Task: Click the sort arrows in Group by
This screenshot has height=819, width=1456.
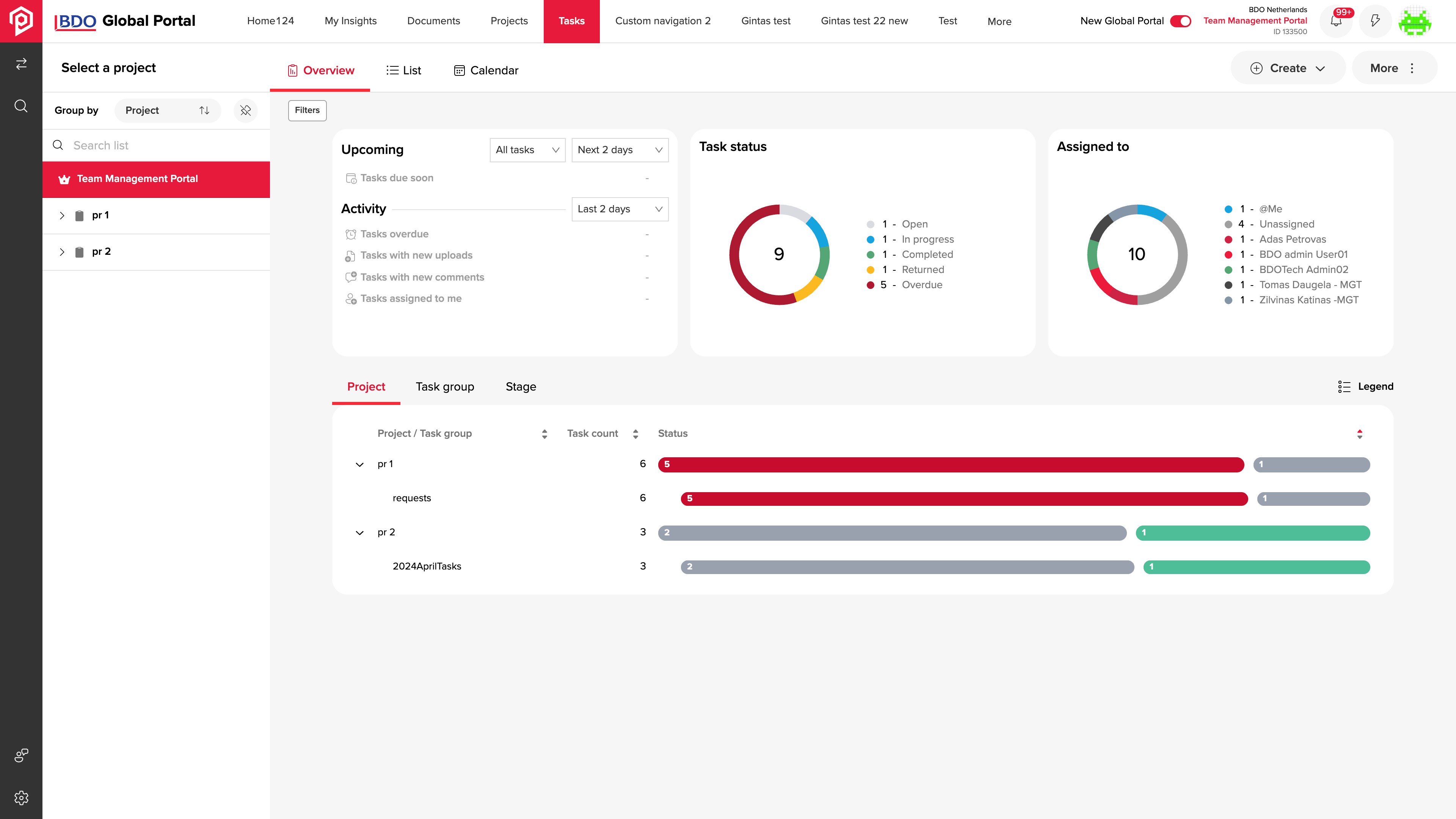Action: pyautogui.click(x=204, y=110)
